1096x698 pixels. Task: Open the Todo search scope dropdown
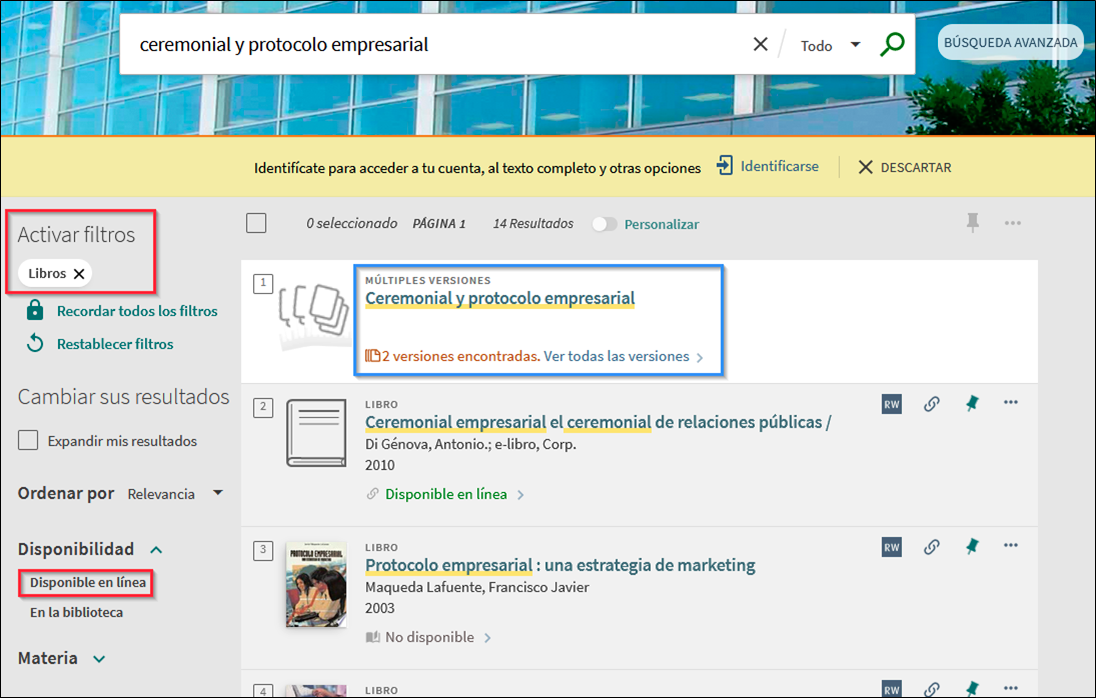[x=830, y=45]
